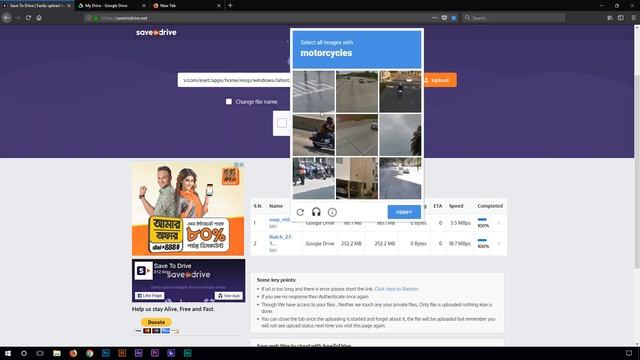The width and height of the screenshot is (640, 360).
Task: Click the savetodrive.net address bar
Action: [261, 18]
